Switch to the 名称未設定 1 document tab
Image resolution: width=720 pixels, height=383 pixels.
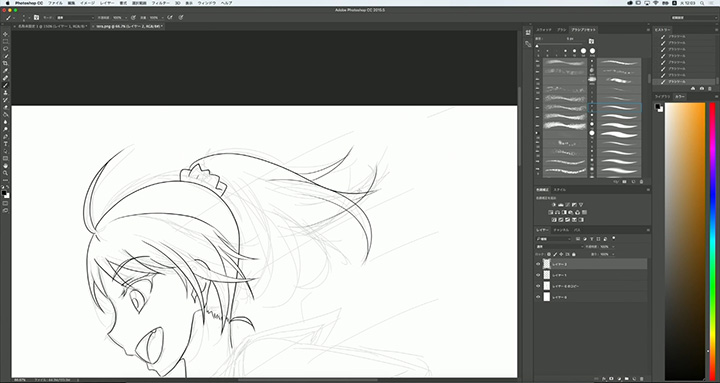click(51, 27)
